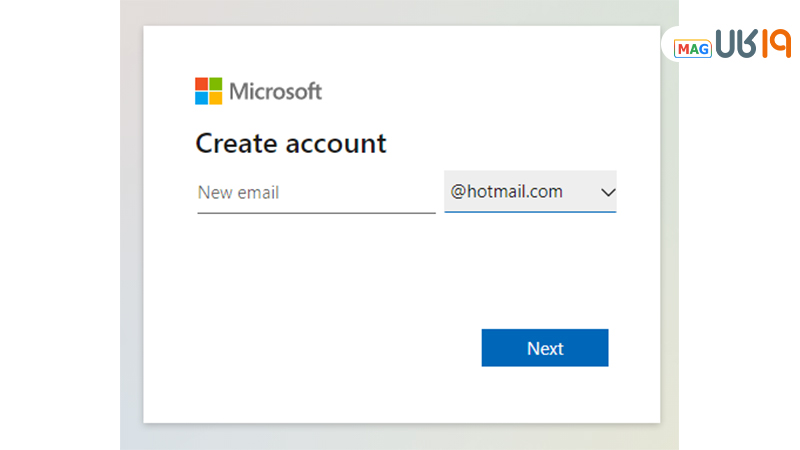The image size is (800, 450).
Task: Open the @hotmail.com domain dropdown
Action: 508,192
